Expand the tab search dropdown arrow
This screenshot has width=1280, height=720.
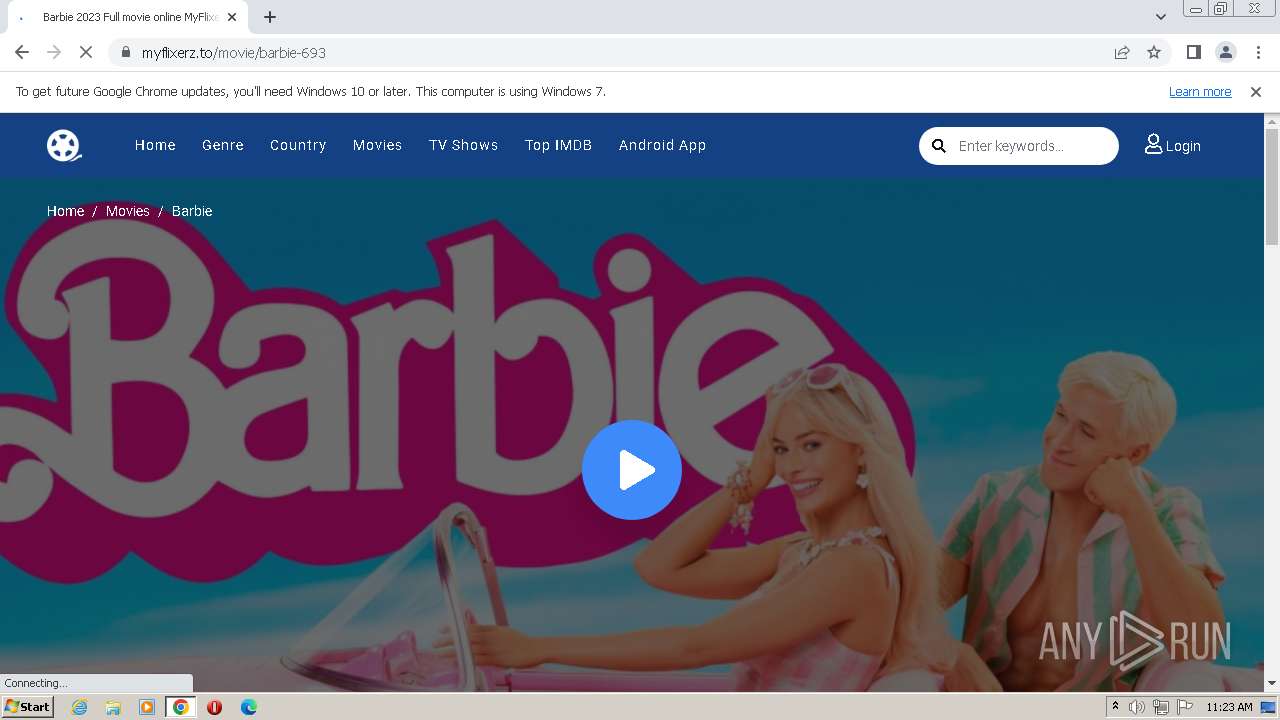[x=1160, y=17]
